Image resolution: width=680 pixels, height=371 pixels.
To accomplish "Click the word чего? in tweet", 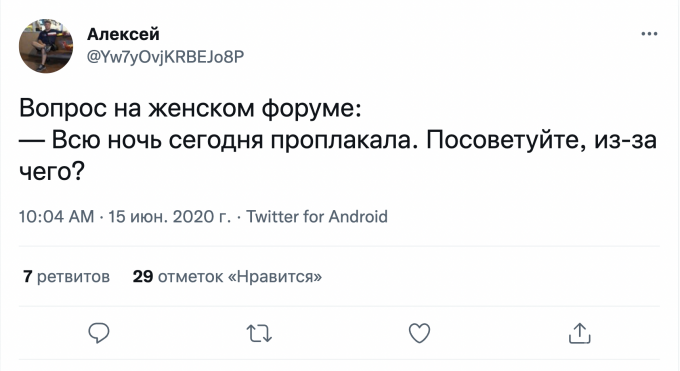I will point(52,172).
